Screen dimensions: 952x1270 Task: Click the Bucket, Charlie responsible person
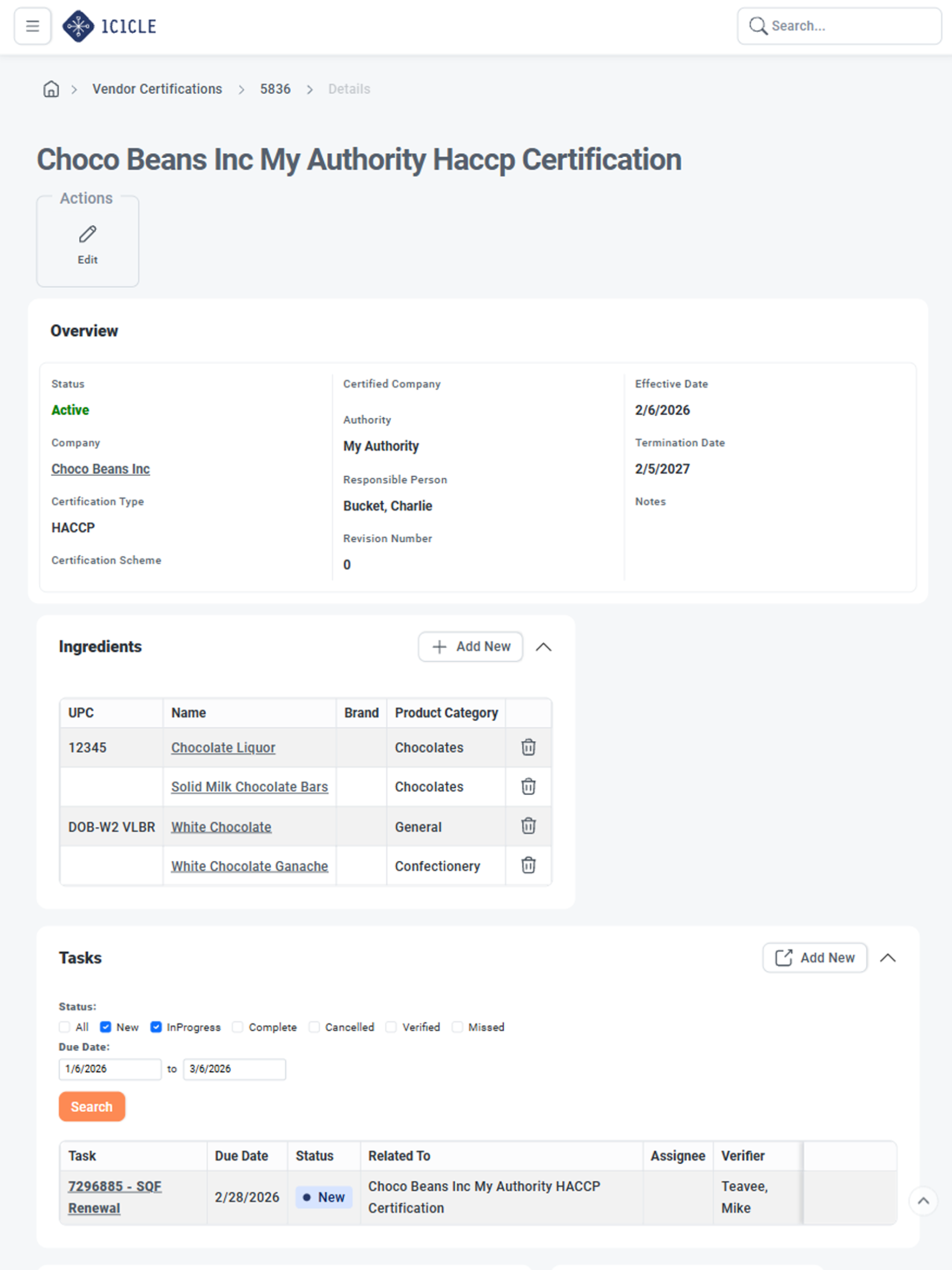[x=388, y=506]
